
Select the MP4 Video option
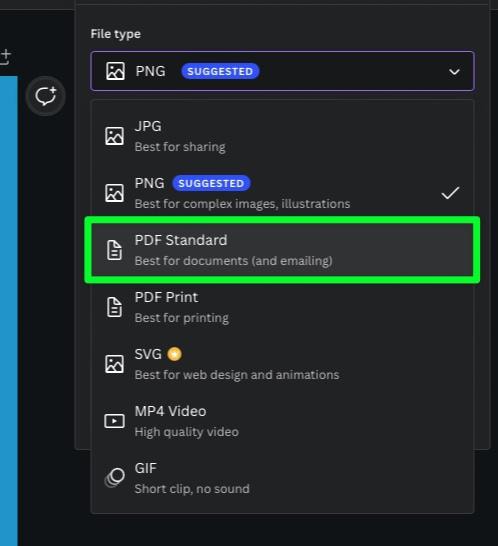[282, 421]
